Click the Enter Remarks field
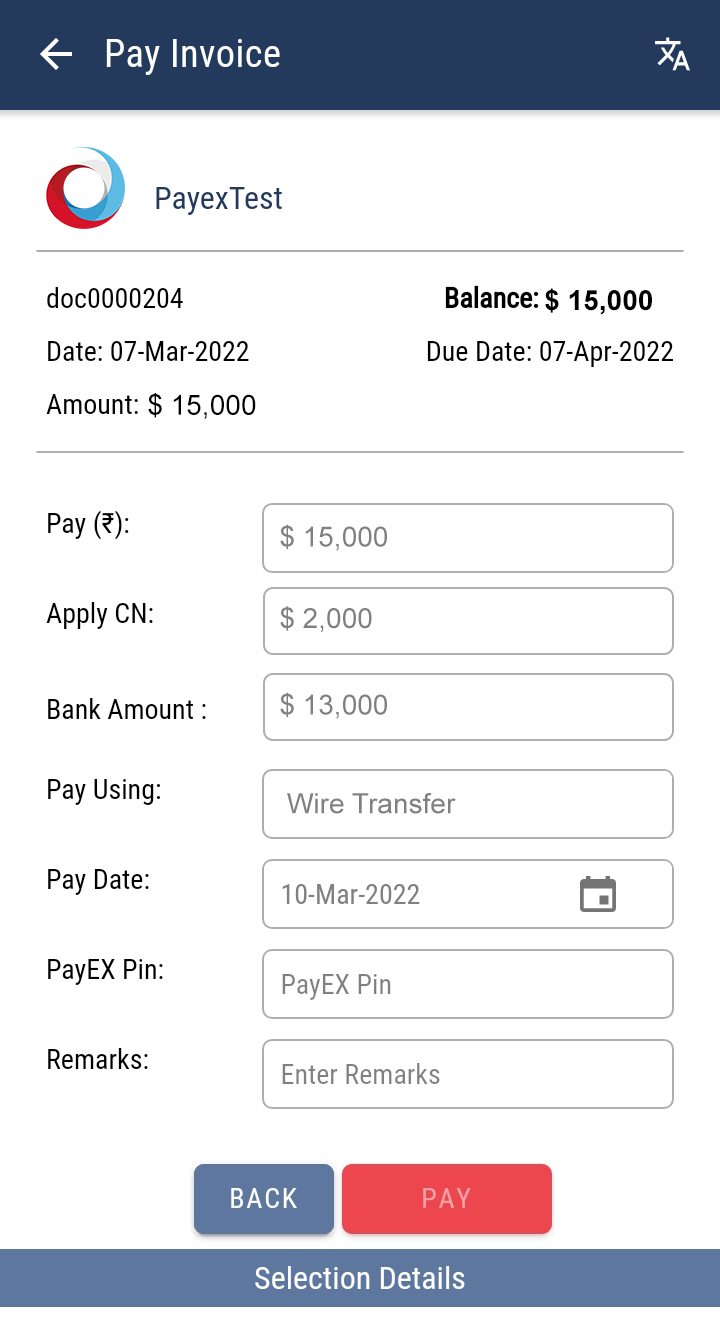The image size is (720, 1330). click(467, 1074)
